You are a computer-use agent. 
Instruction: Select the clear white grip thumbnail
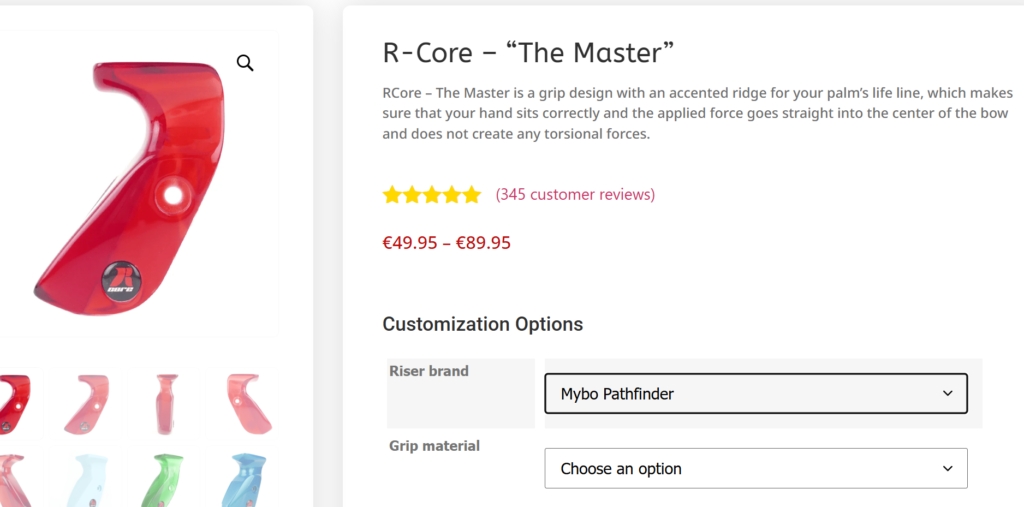(88, 482)
